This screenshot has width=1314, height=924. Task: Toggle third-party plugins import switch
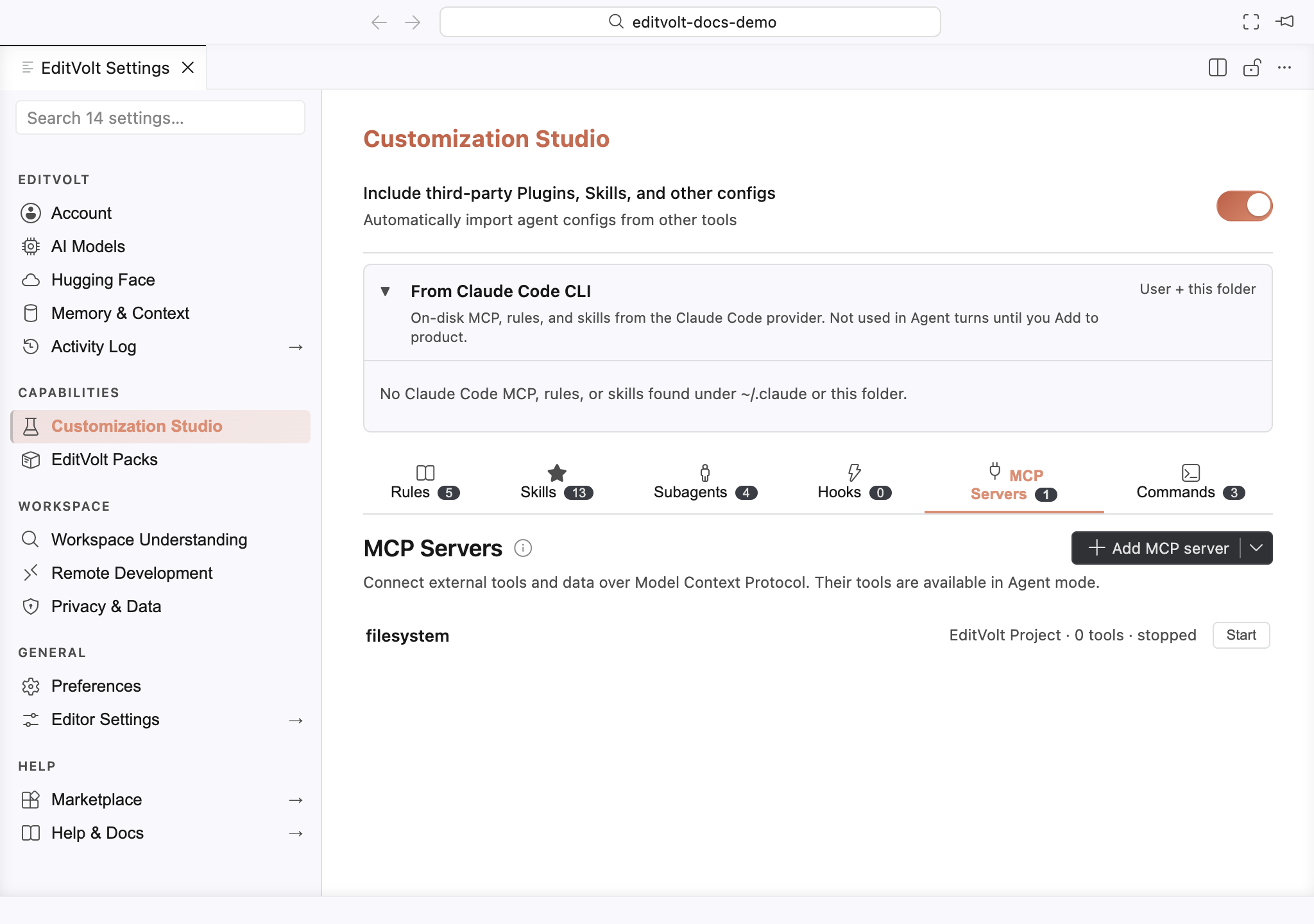click(x=1244, y=206)
